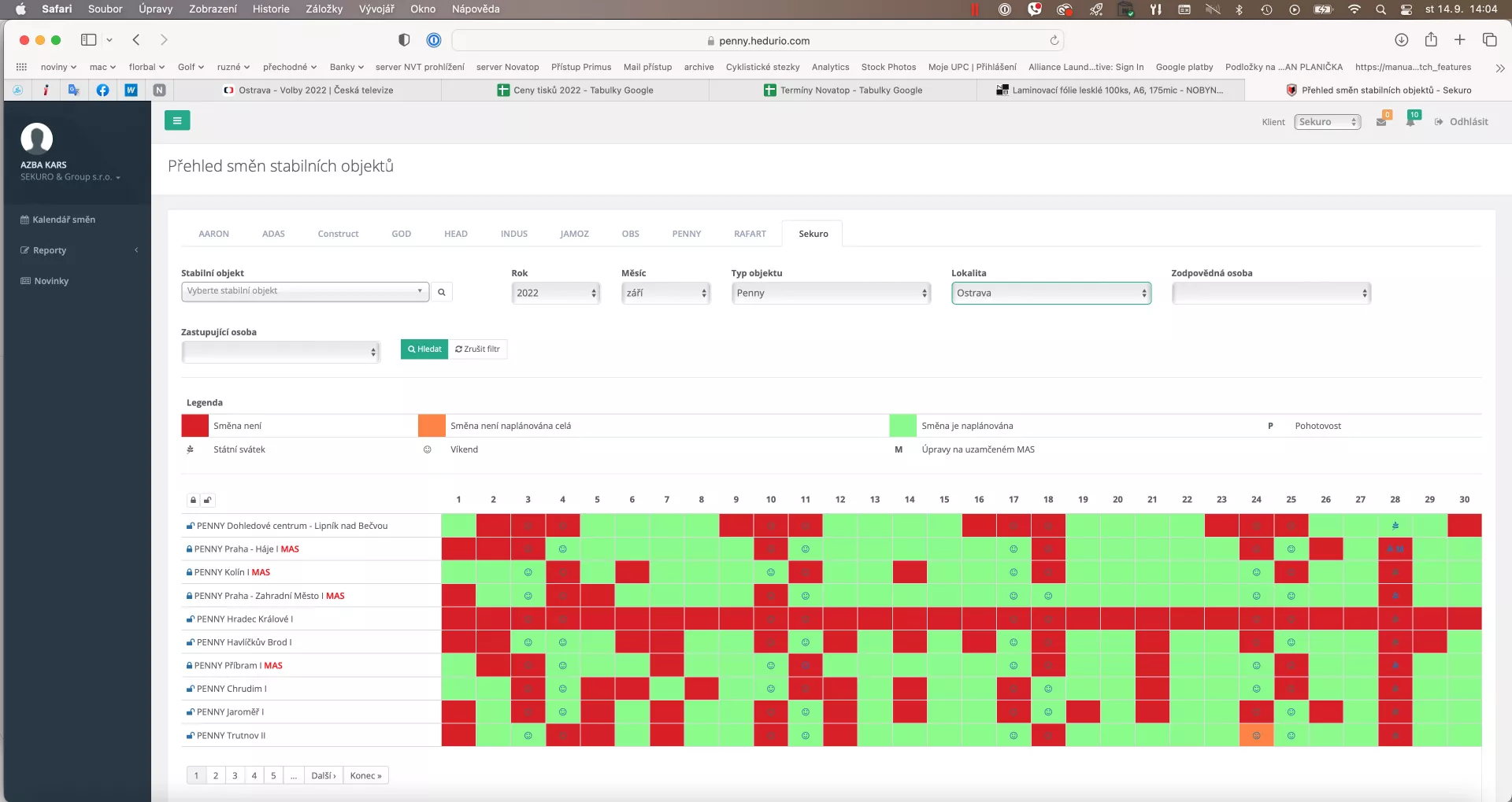Click the green Směna je naplánována swatch
Viewport: 1512px width, 802px height.
point(903,426)
